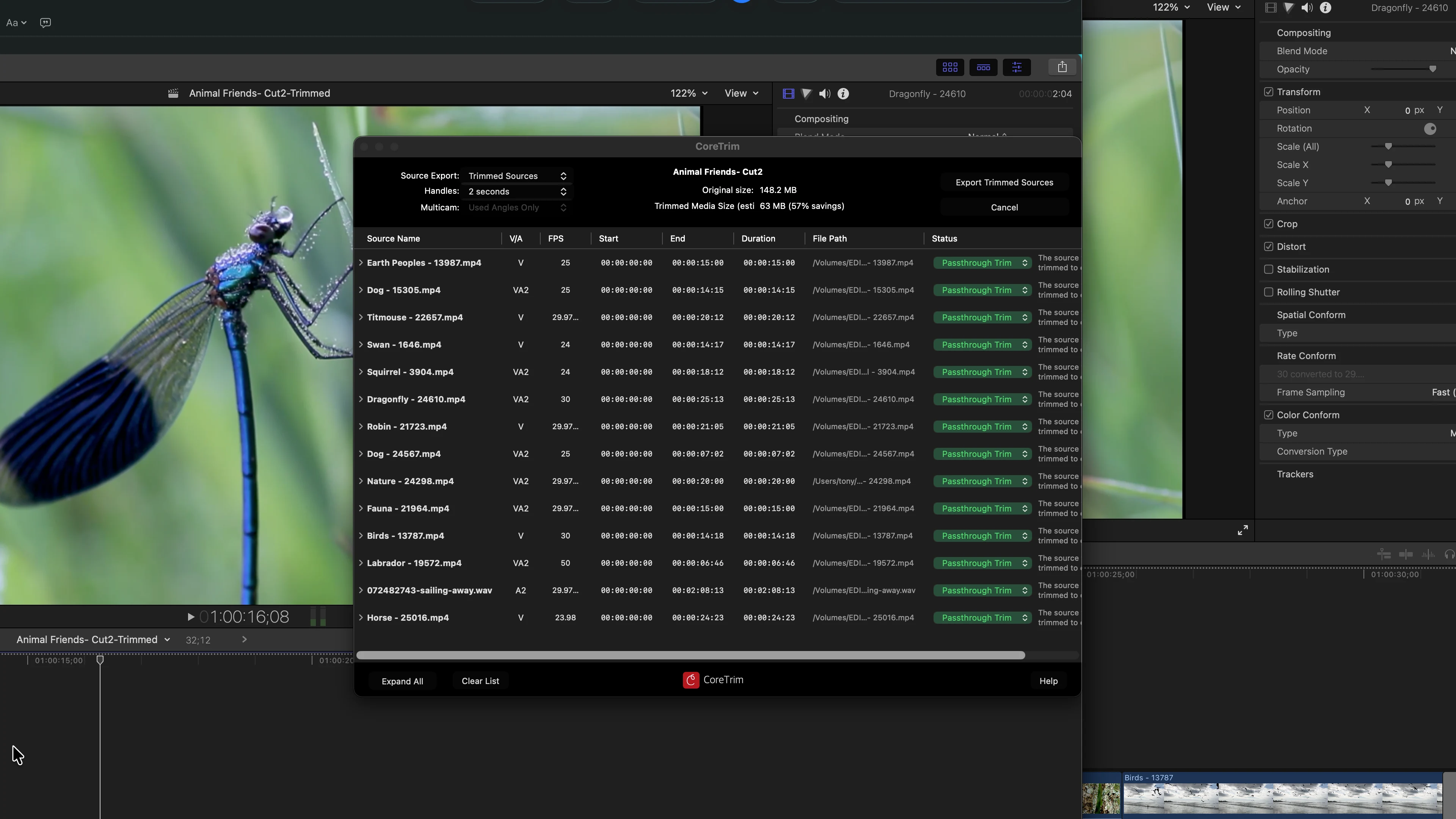
Task: Play the viewer with the play button
Action: click(x=190, y=617)
